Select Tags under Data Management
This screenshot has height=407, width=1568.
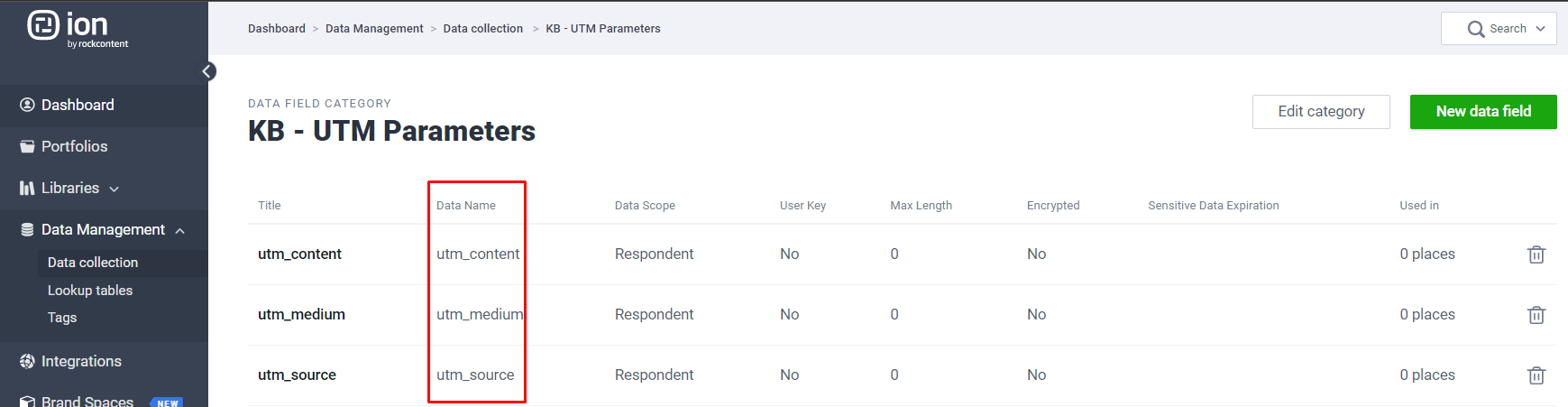62,318
